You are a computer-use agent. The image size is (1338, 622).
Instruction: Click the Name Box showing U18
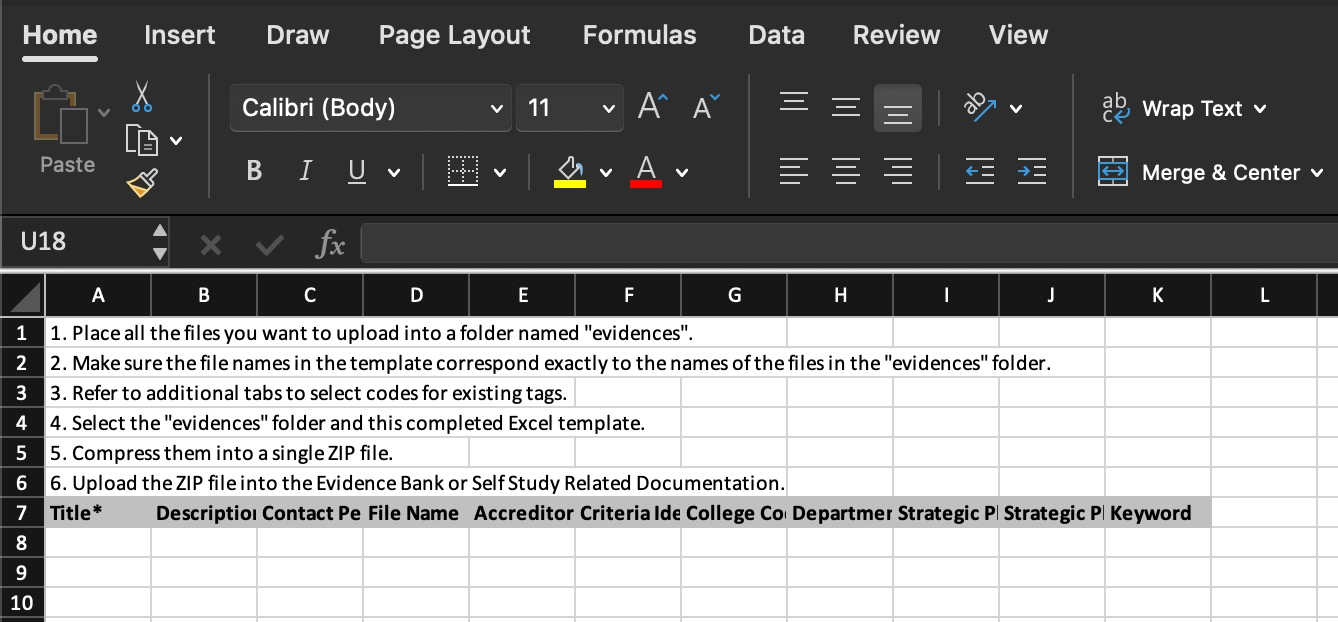coord(80,242)
